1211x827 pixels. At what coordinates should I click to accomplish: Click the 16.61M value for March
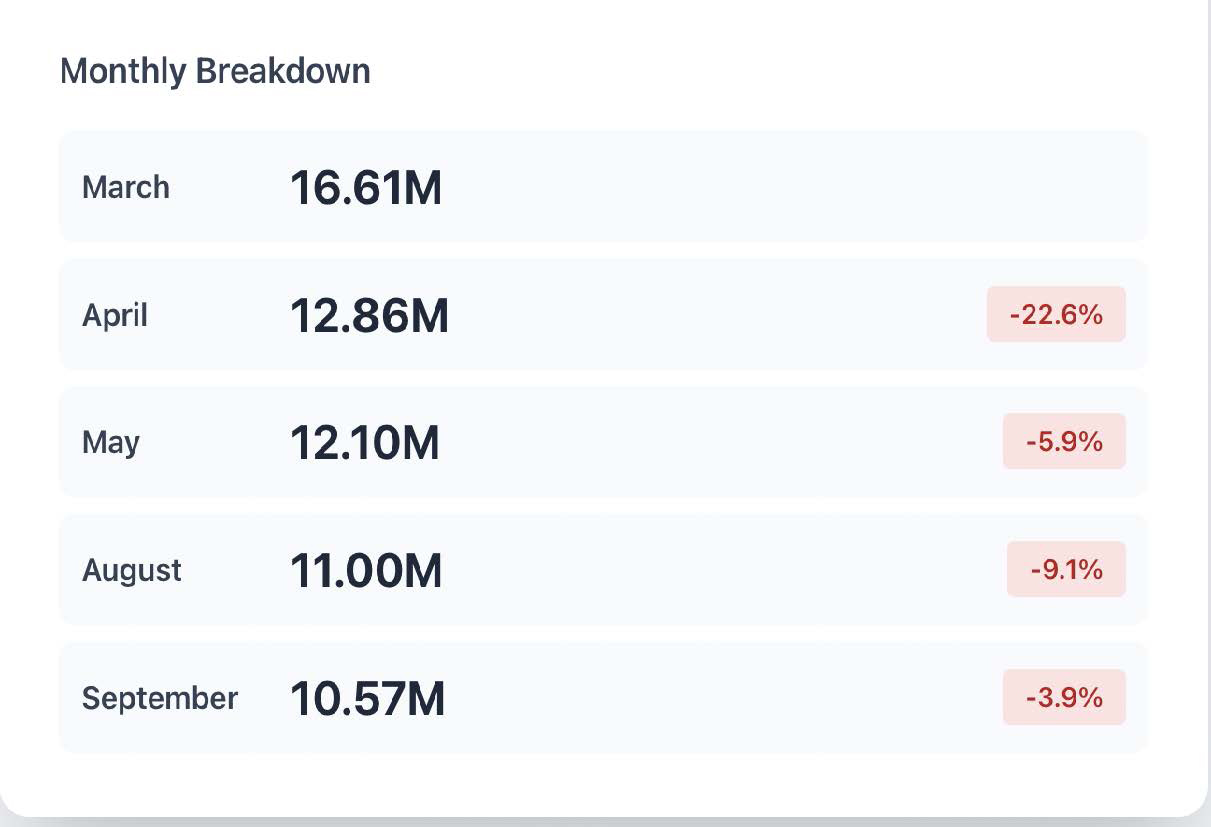tap(366, 188)
